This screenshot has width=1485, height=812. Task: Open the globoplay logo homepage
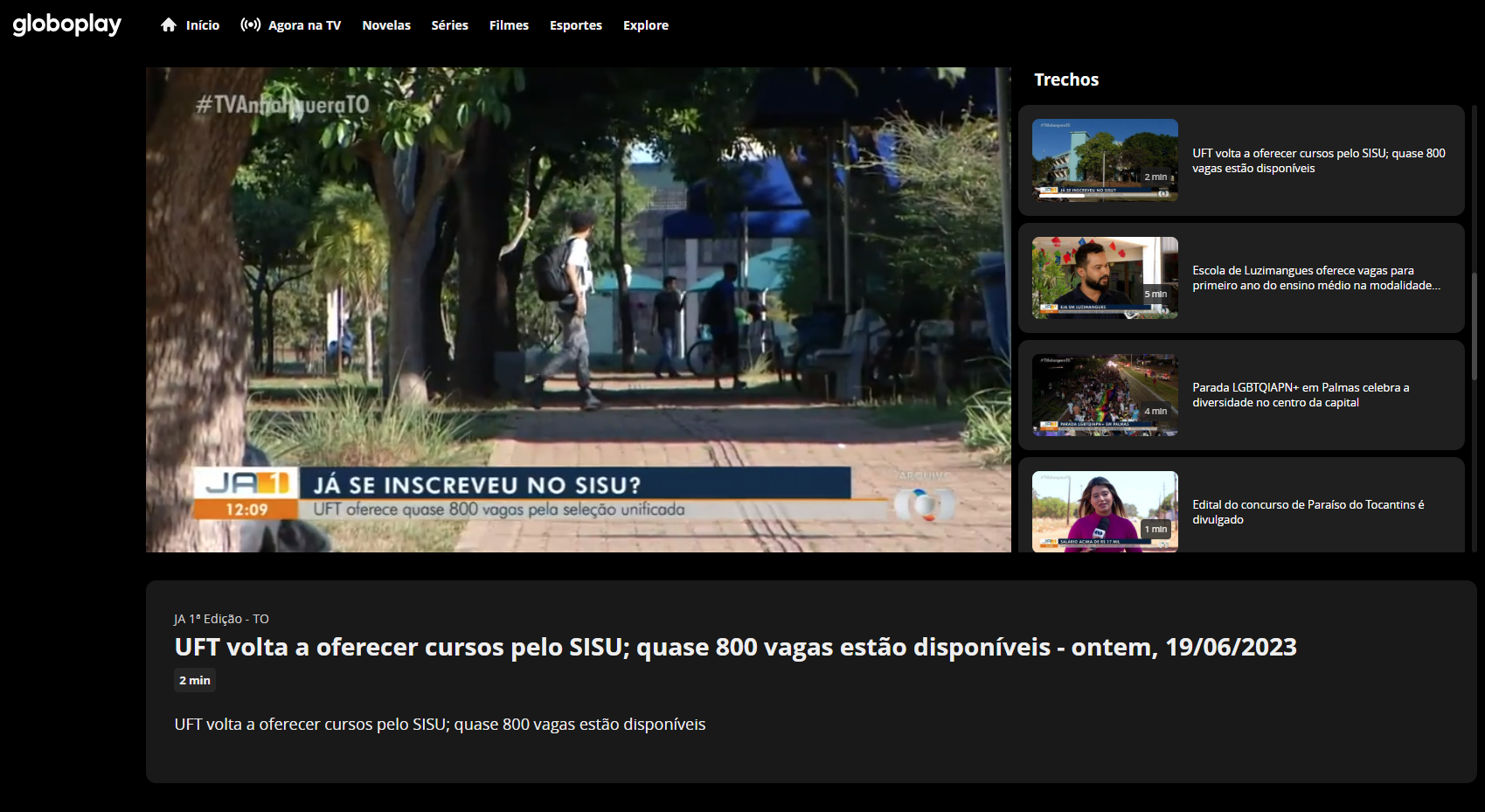tap(67, 24)
